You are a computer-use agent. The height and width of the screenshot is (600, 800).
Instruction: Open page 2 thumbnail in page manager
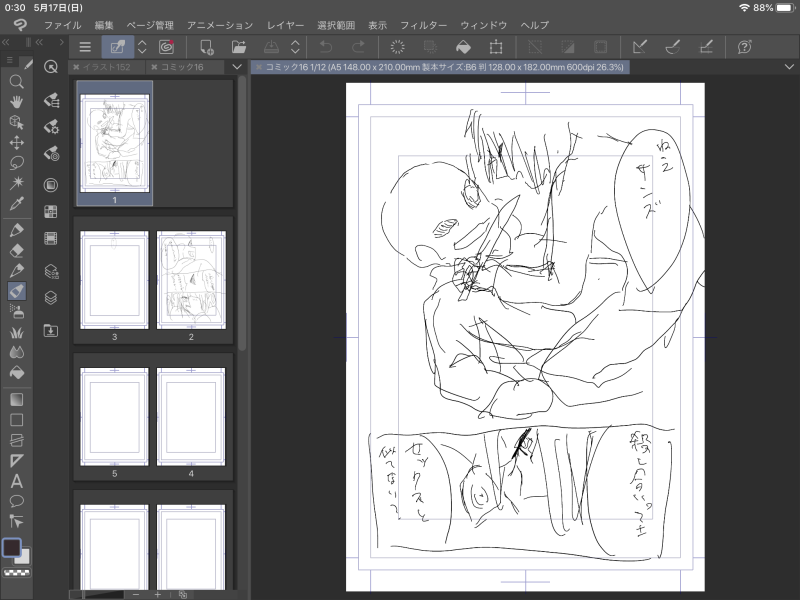pyautogui.click(x=191, y=281)
